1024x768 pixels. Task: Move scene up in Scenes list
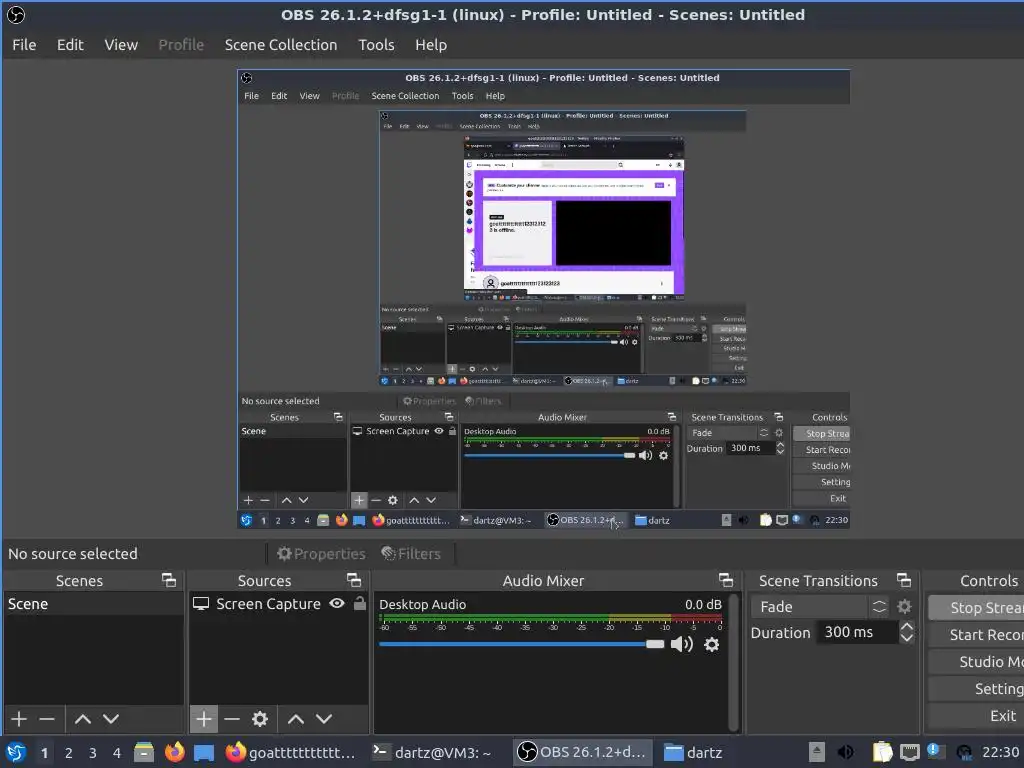(x=82, y=719)
